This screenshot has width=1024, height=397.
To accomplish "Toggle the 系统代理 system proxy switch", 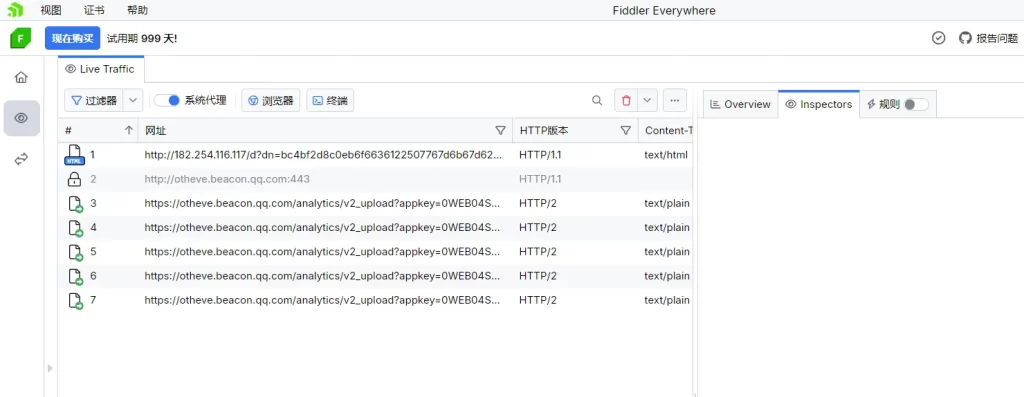I will click(167, 101).
